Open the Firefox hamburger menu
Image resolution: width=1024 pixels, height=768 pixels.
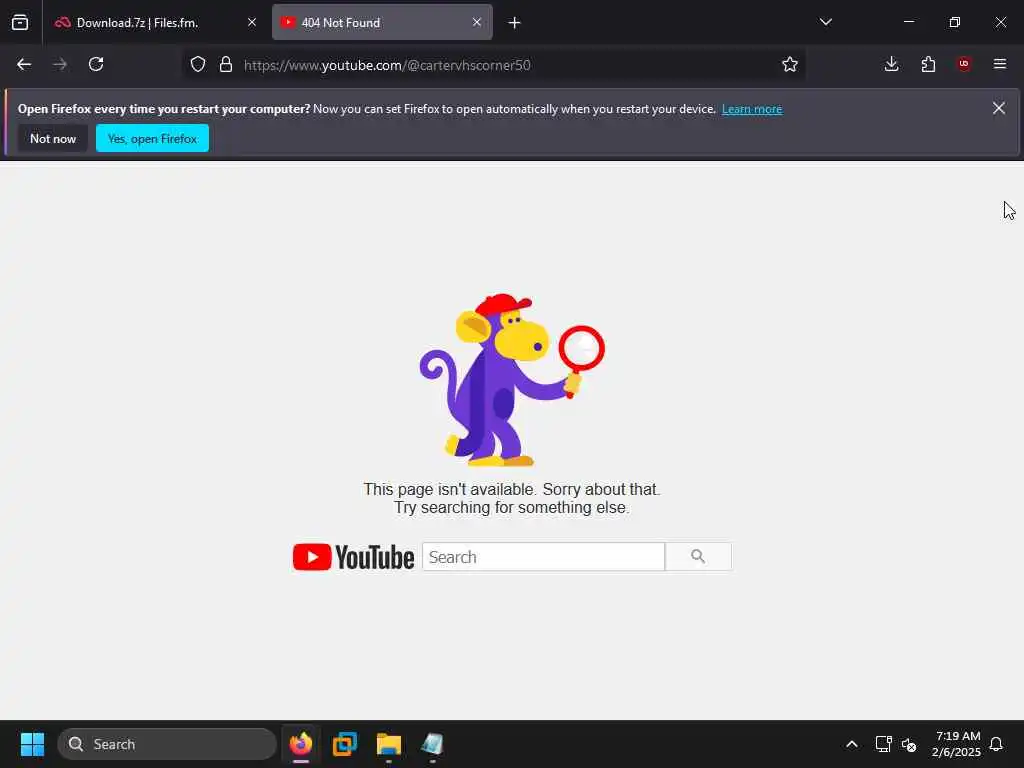pyautogui.click(x=1000, y=64)
